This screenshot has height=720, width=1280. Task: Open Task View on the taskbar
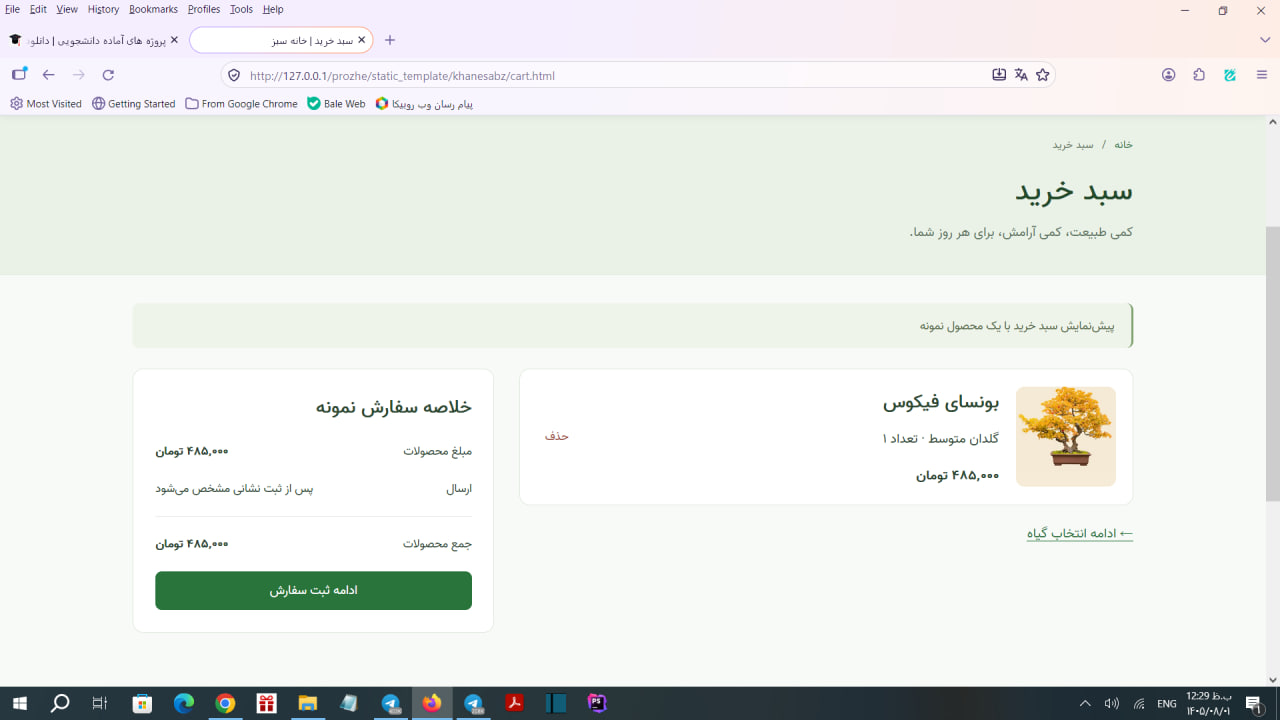click(99, 704)
